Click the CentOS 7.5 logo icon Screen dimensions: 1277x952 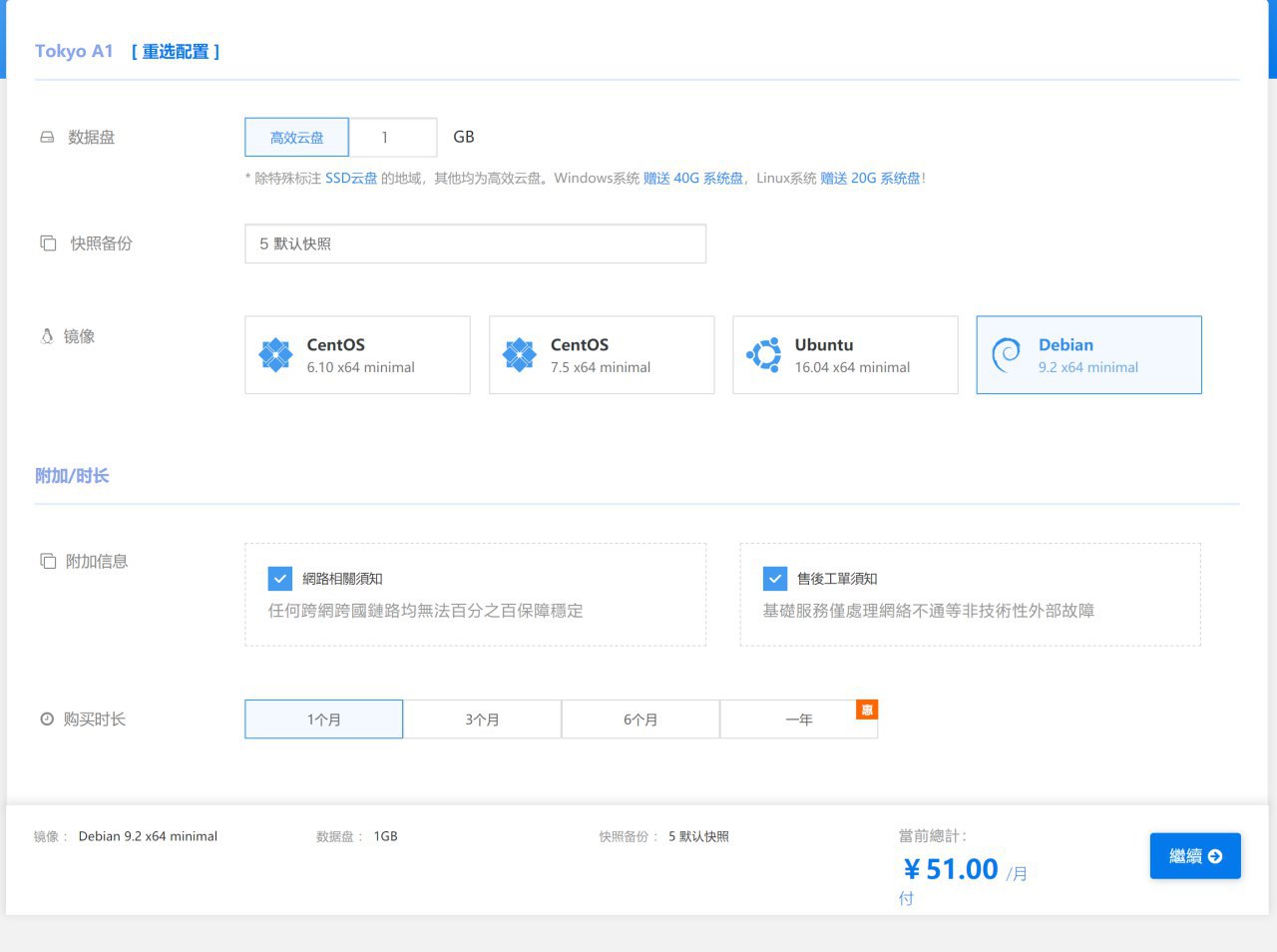point(519,355)
